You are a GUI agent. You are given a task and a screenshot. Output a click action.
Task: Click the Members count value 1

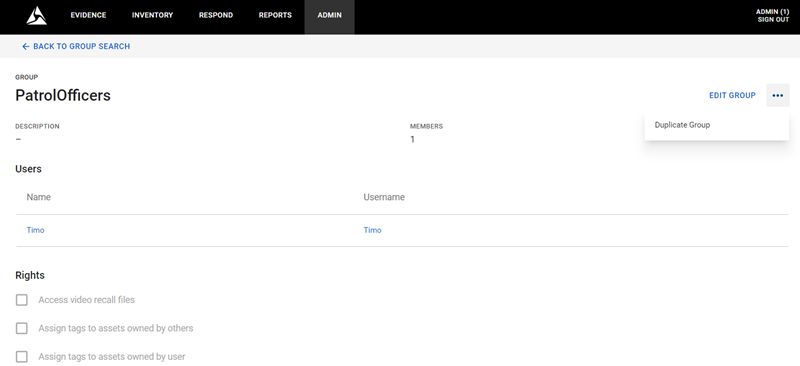point(412,139)
